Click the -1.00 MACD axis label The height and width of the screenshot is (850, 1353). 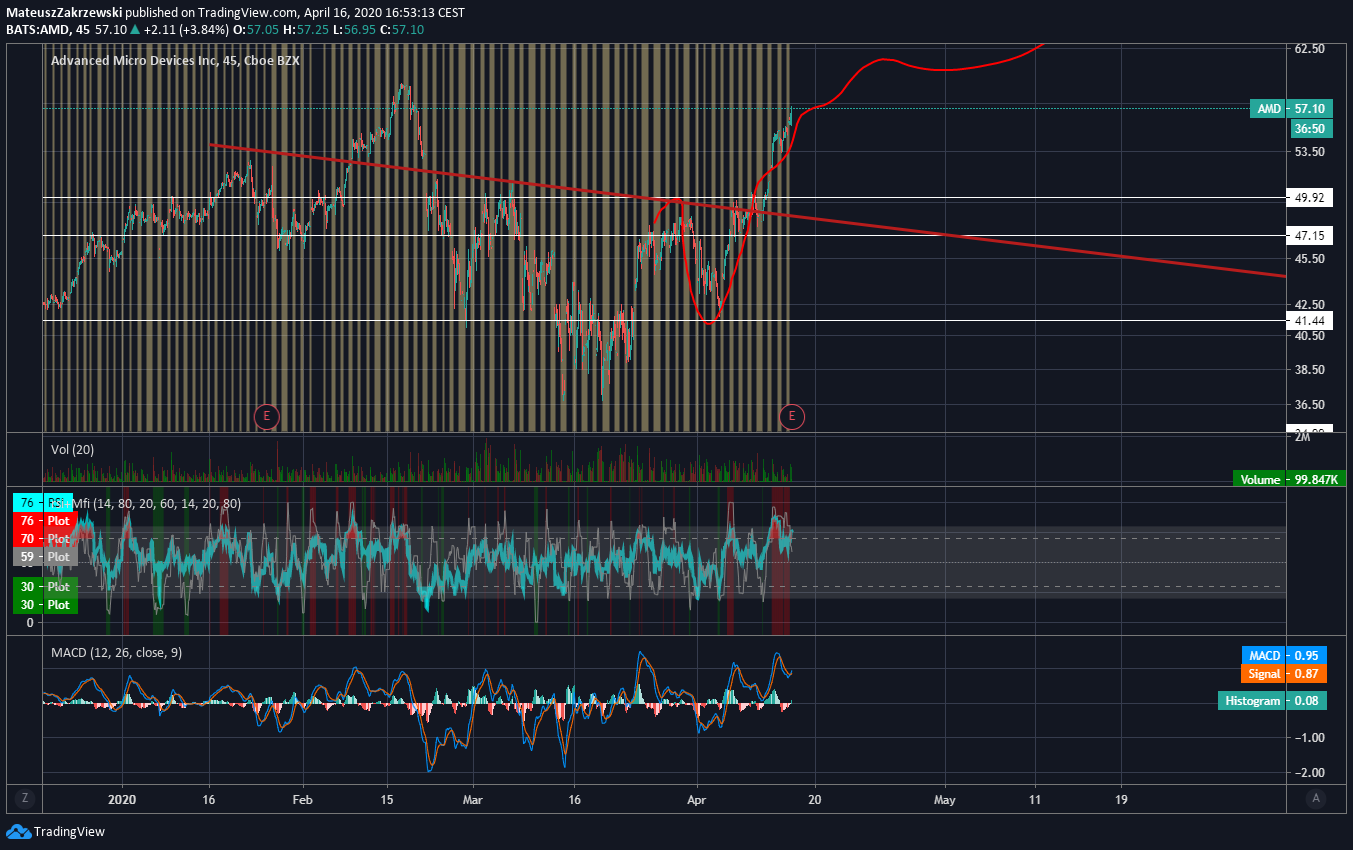(x=1308, y=738)
